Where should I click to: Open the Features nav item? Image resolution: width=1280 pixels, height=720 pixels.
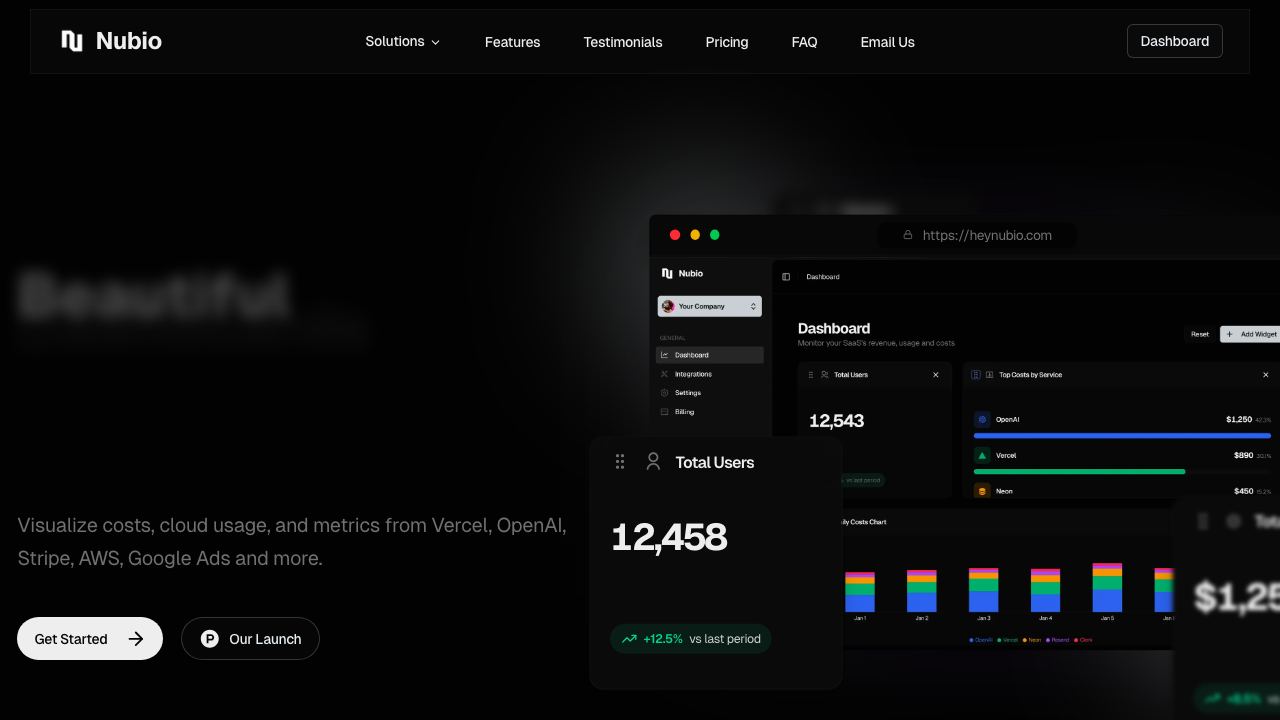coord(512,42)
